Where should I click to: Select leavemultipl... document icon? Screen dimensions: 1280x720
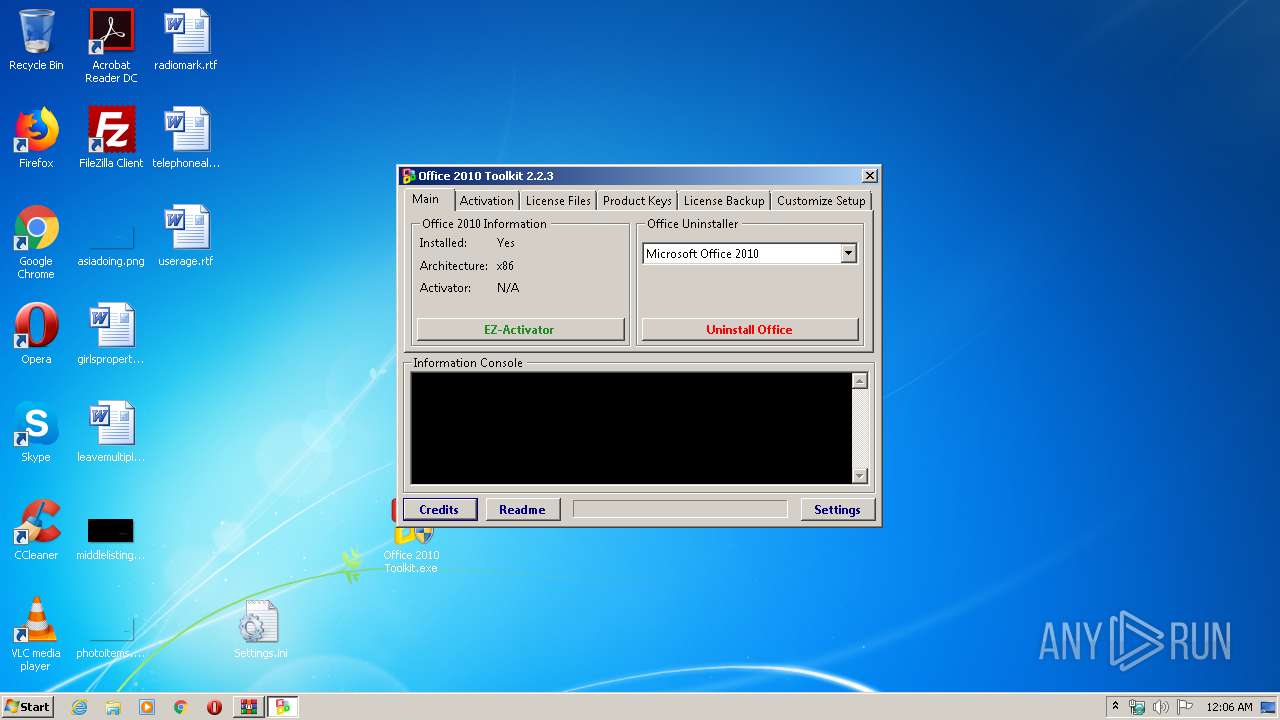(x=111, y=432)
